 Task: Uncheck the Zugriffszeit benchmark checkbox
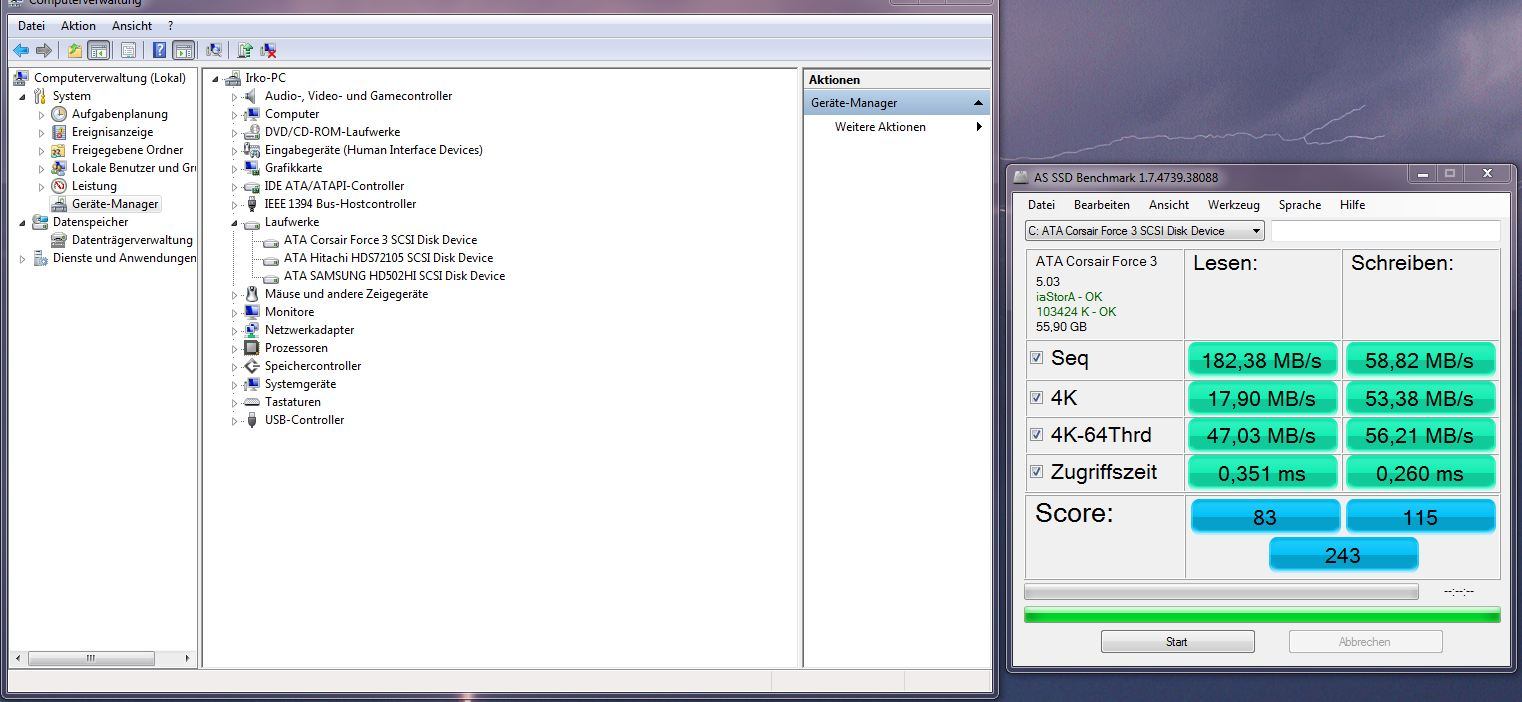point(1037,471)
